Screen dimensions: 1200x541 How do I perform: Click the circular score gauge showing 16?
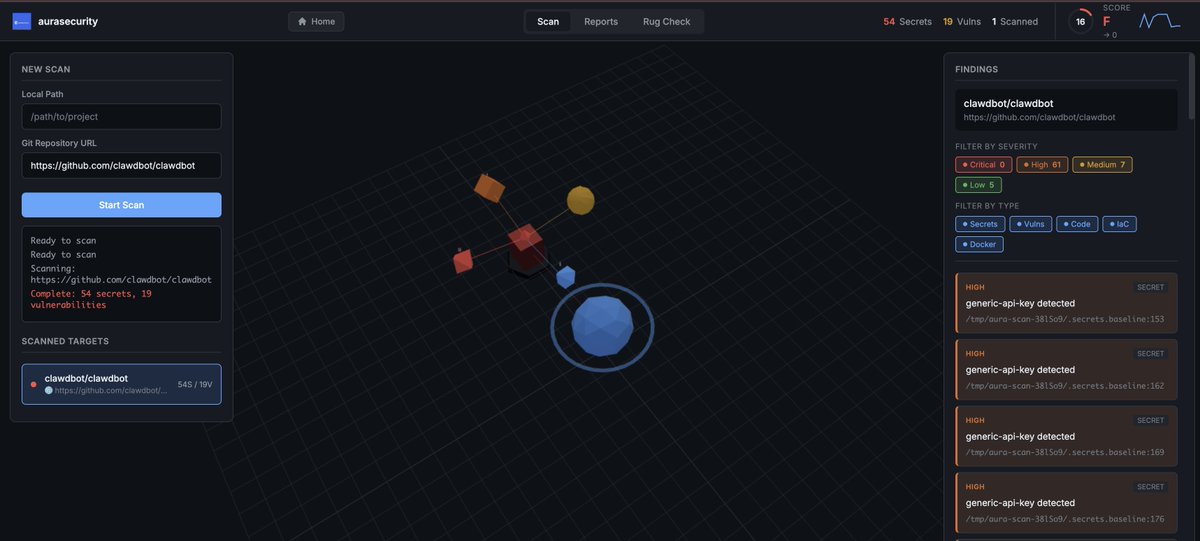click(x=1080, y=21)
